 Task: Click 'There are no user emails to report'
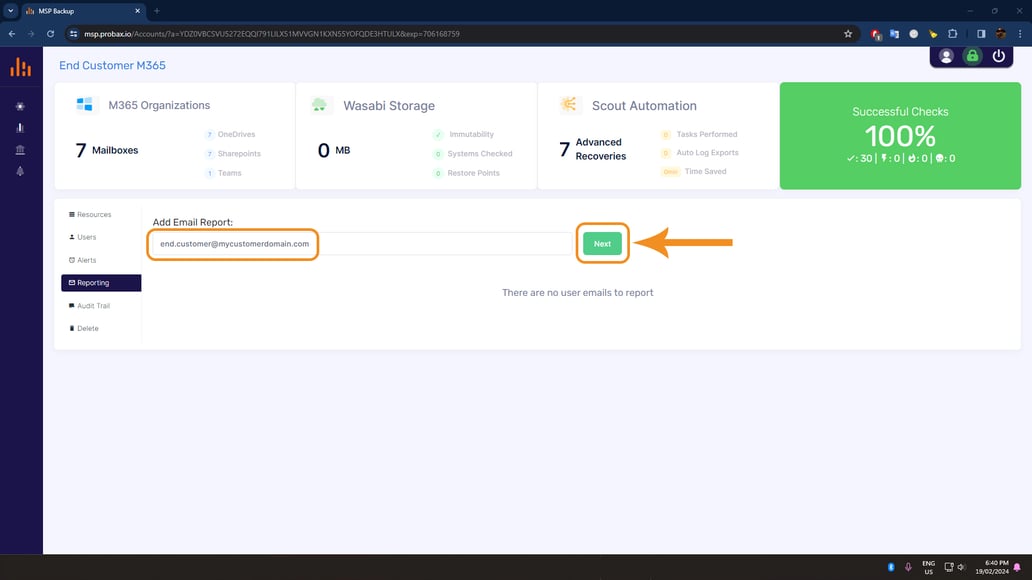coord(578,292)
